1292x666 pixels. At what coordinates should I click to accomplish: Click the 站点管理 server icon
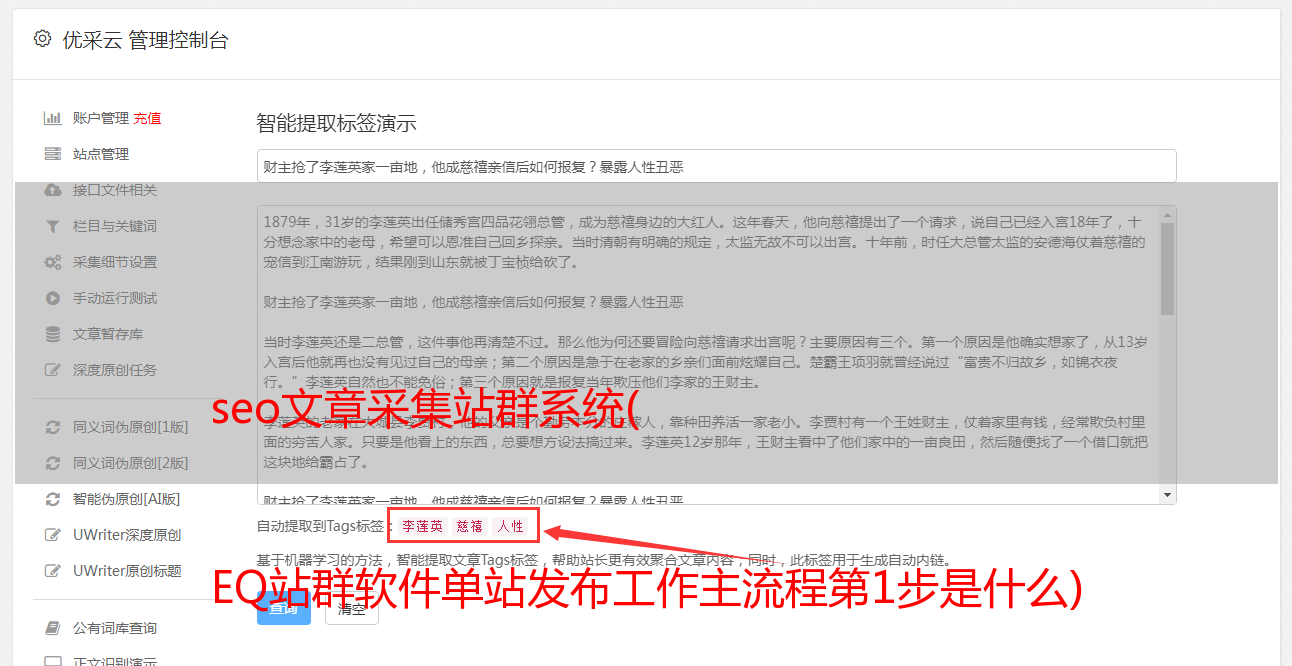(x=53, y=154)
